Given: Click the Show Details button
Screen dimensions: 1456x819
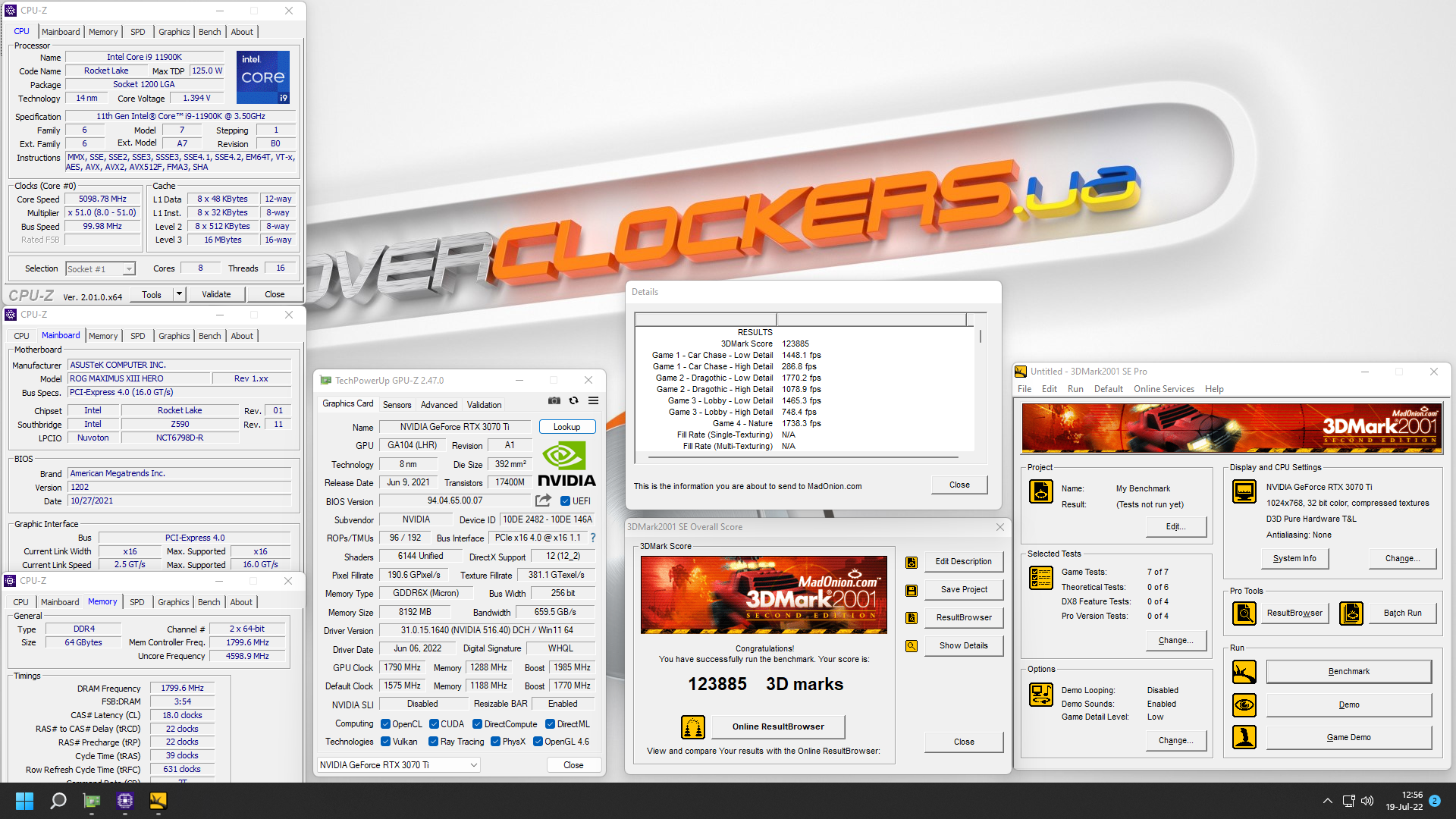Looking at the screenshot, I should pos(964,646).
